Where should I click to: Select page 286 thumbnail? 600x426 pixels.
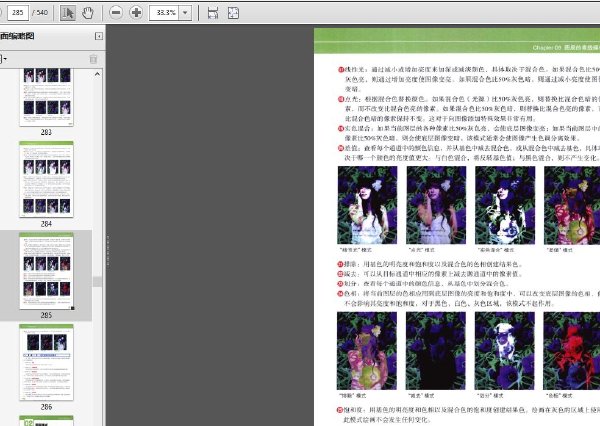tap(46, 362)
